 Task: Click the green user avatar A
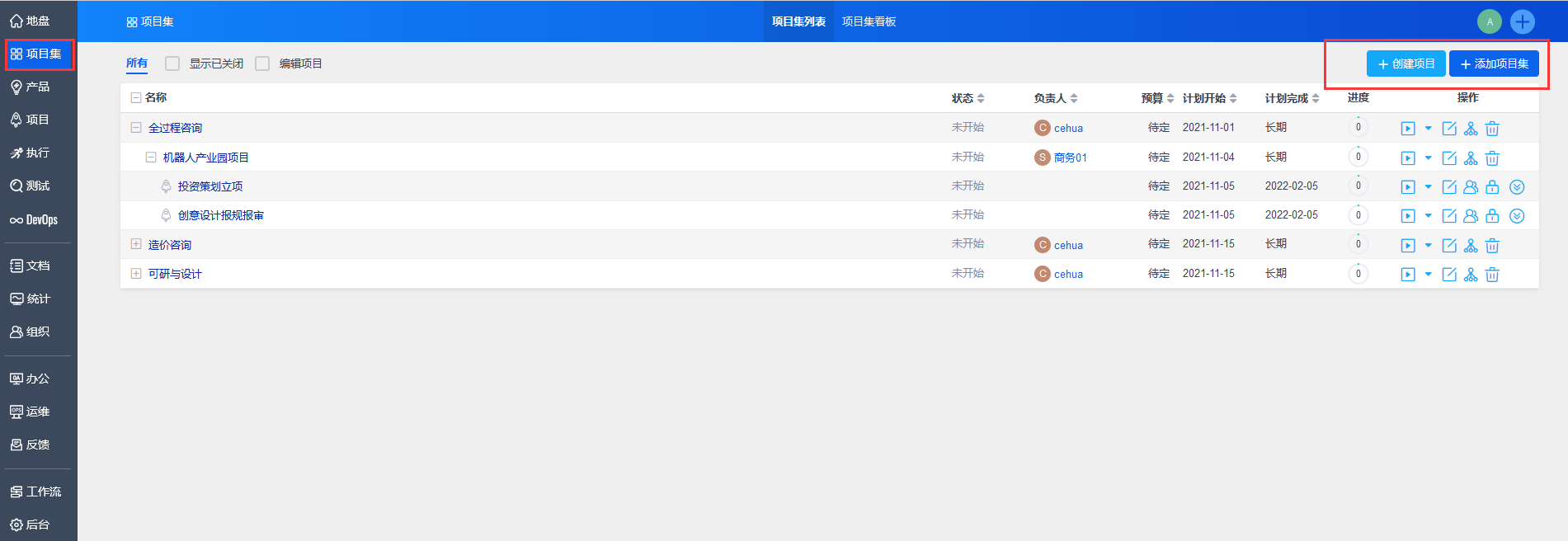tap(1490, 21)
